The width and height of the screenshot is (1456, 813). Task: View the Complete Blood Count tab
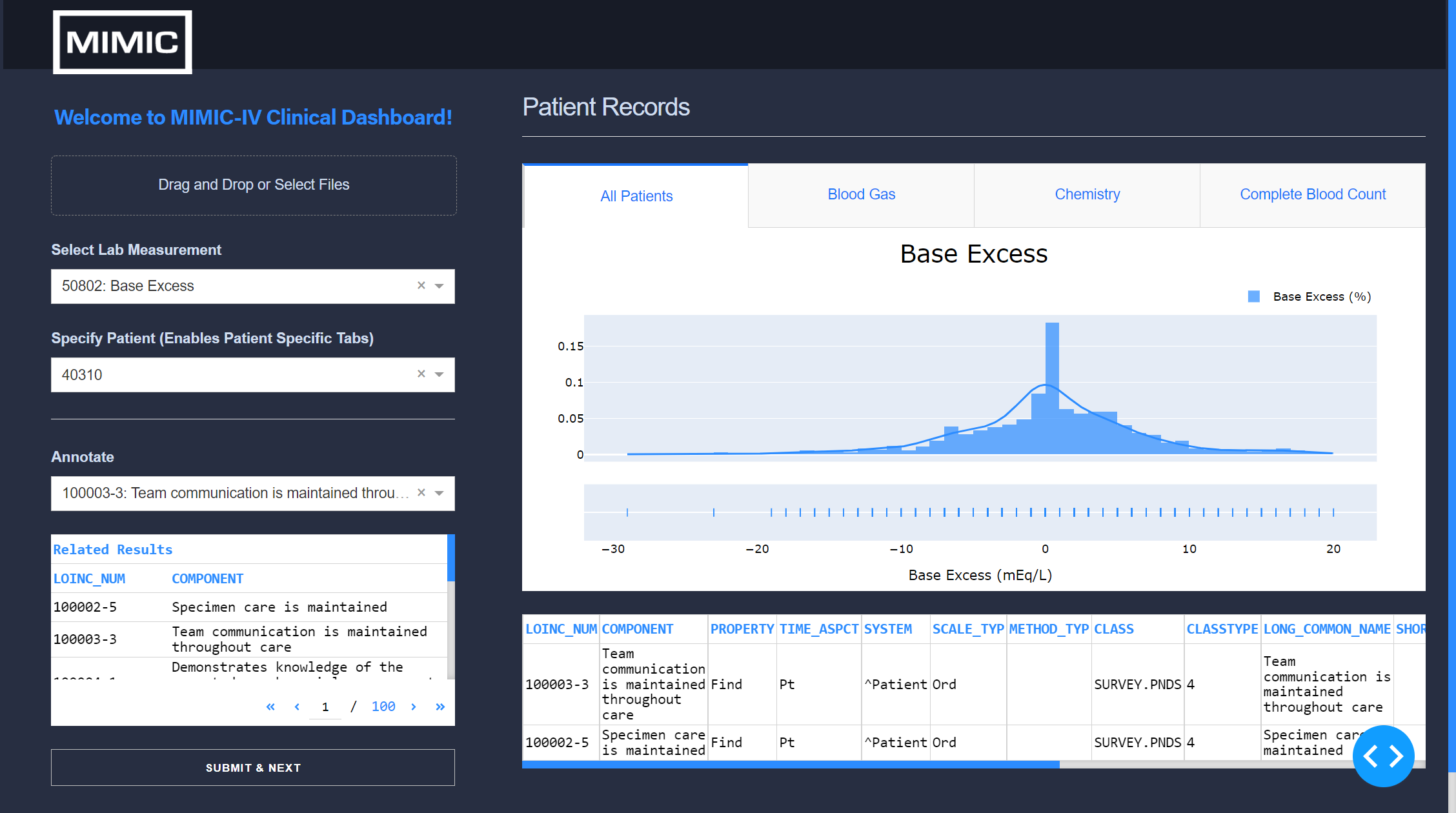[1312, 194]
